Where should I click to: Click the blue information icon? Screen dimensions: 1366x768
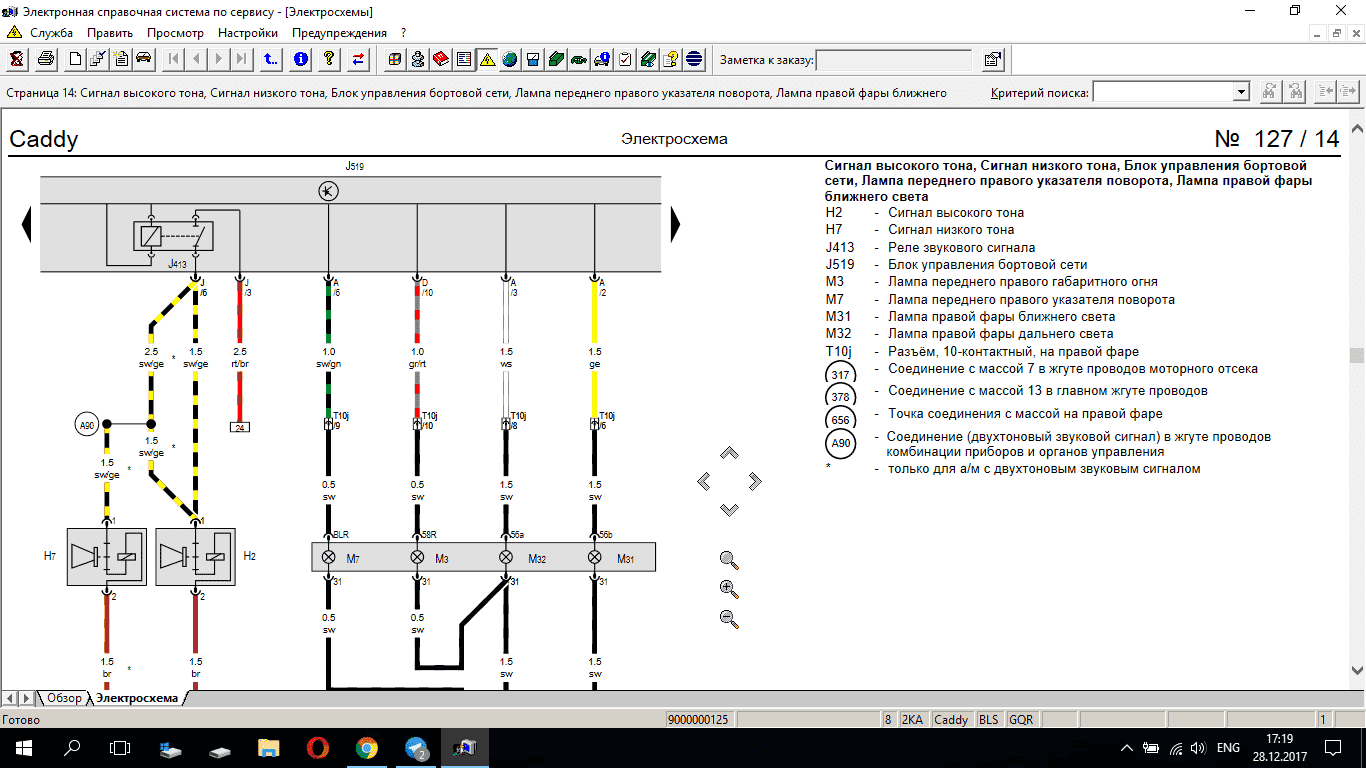tap(300, 59)
